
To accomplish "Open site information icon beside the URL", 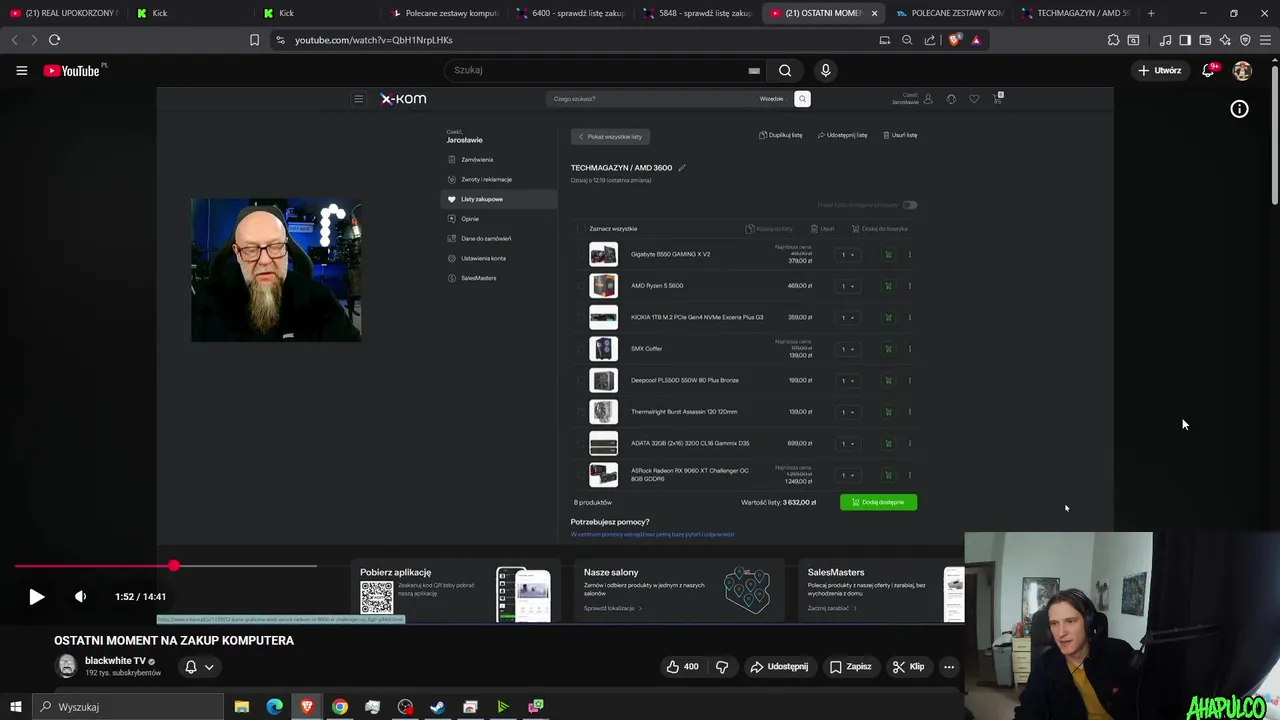I will coord(280,40).
